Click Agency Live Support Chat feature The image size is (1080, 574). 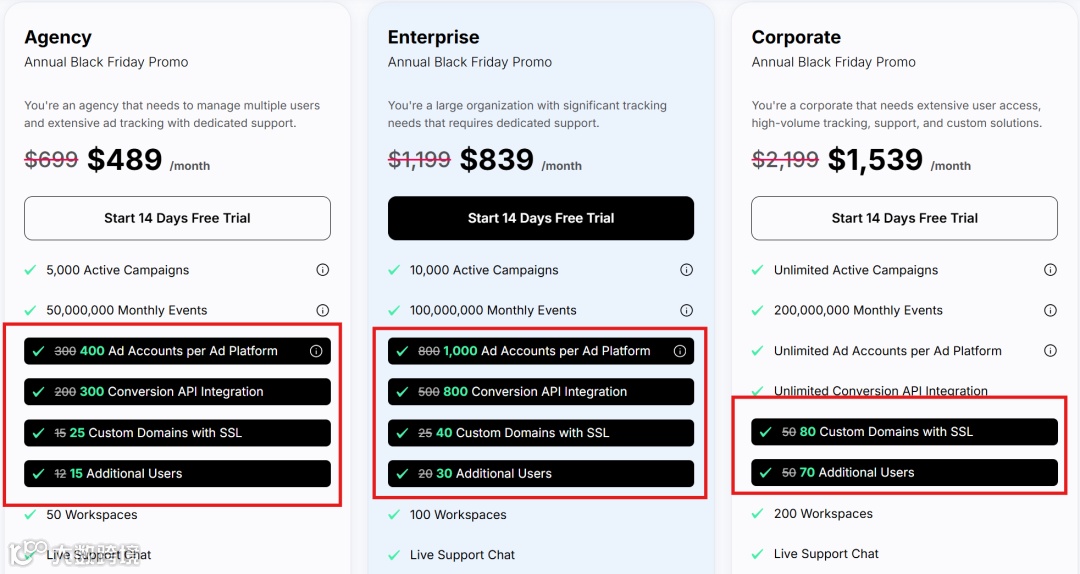[x=99, y=554]
